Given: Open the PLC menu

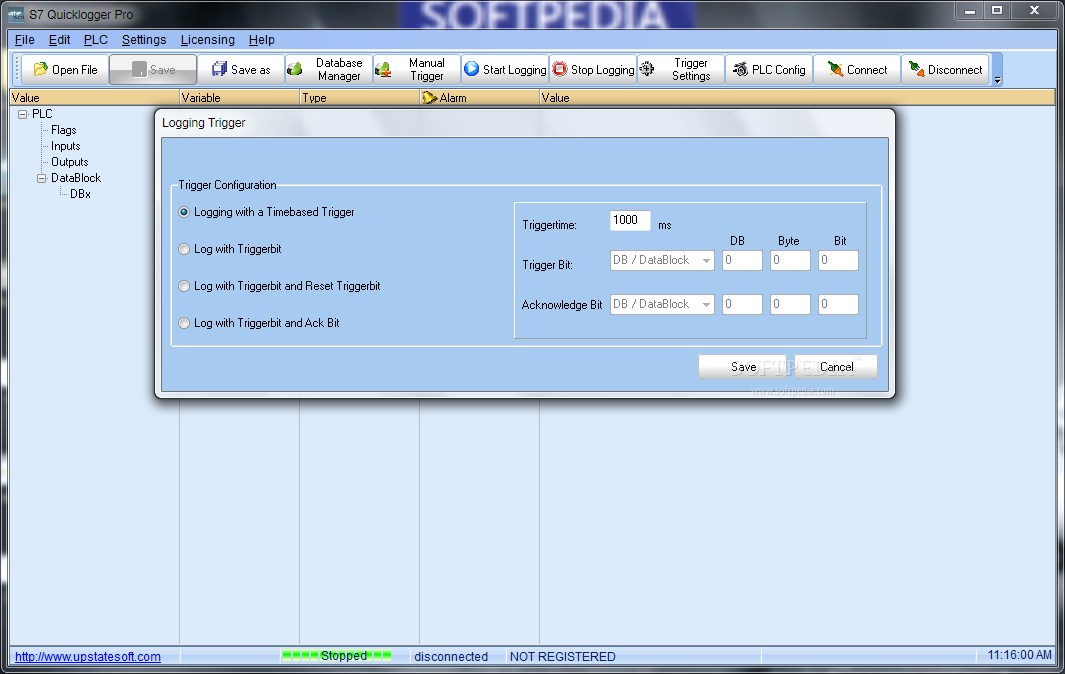Looking at the screenshot, I should (x=96, y=40).
